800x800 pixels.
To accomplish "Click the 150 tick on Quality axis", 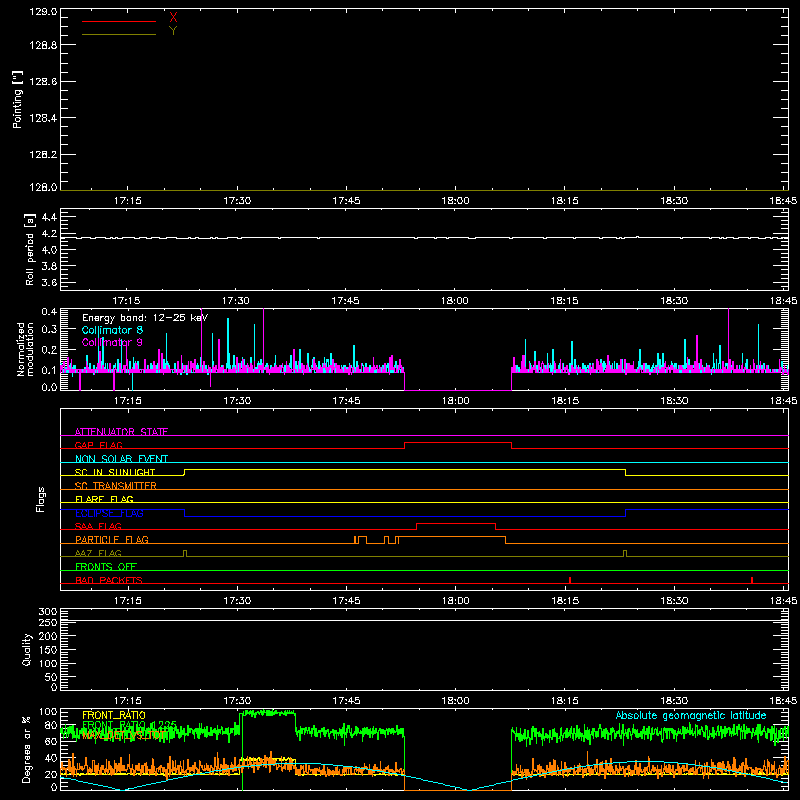I will pos(47,650).
